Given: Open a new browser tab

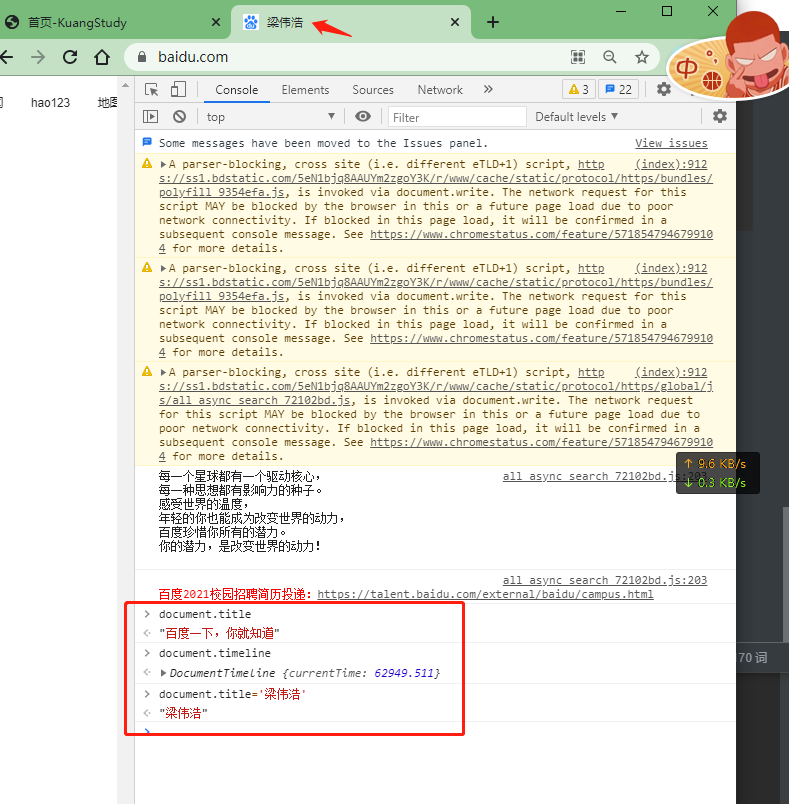Looking at the screenshot, I should click(493, 22).
